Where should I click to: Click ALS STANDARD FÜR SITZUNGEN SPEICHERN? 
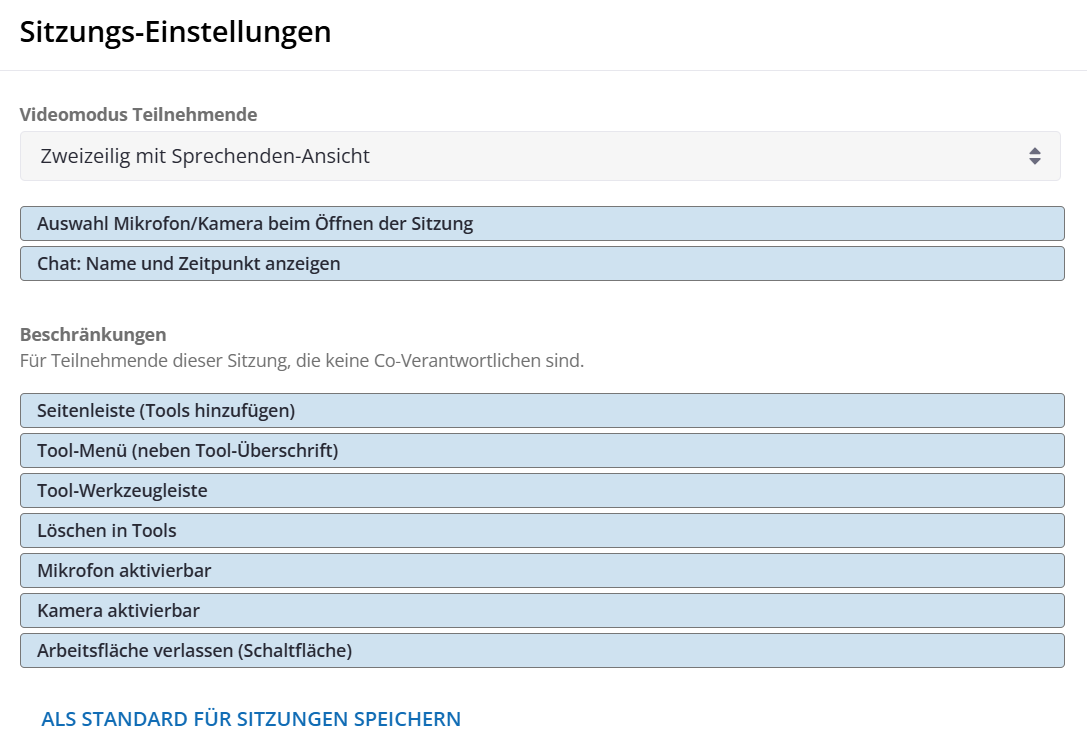pos(251,719)
